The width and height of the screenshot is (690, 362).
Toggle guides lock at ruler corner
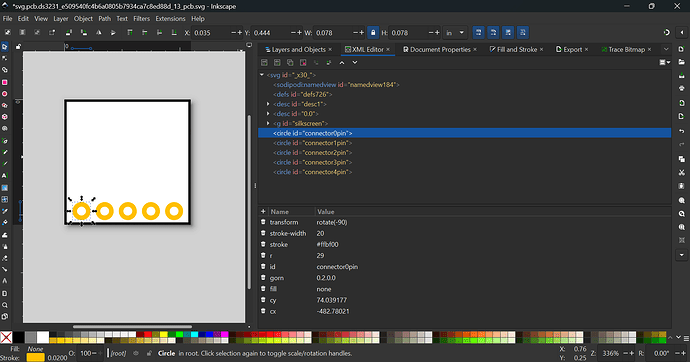[x=18, y=46]
